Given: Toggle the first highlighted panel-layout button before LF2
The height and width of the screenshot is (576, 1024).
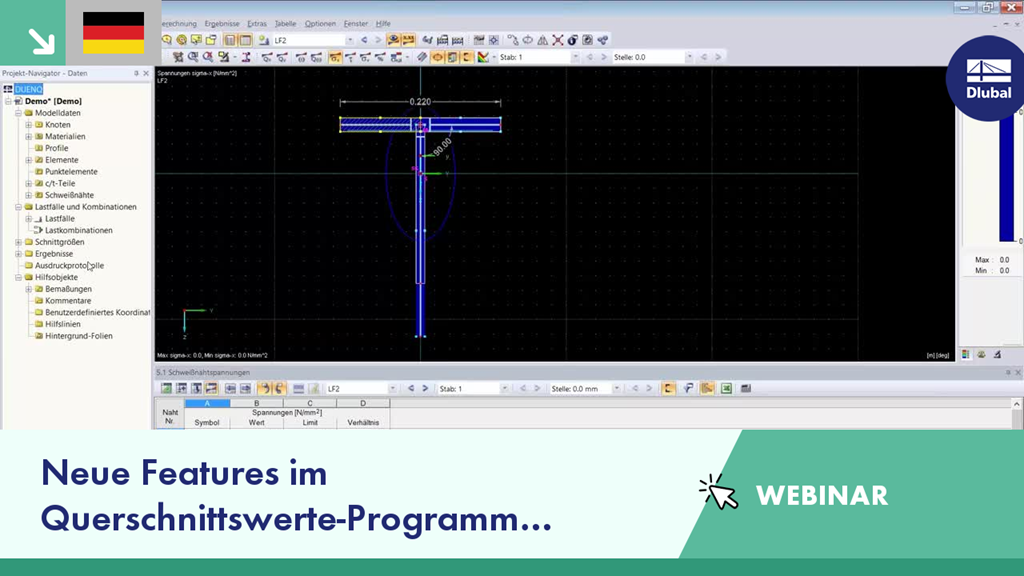Looking at the screenshot, I should [x=230, y=40].
